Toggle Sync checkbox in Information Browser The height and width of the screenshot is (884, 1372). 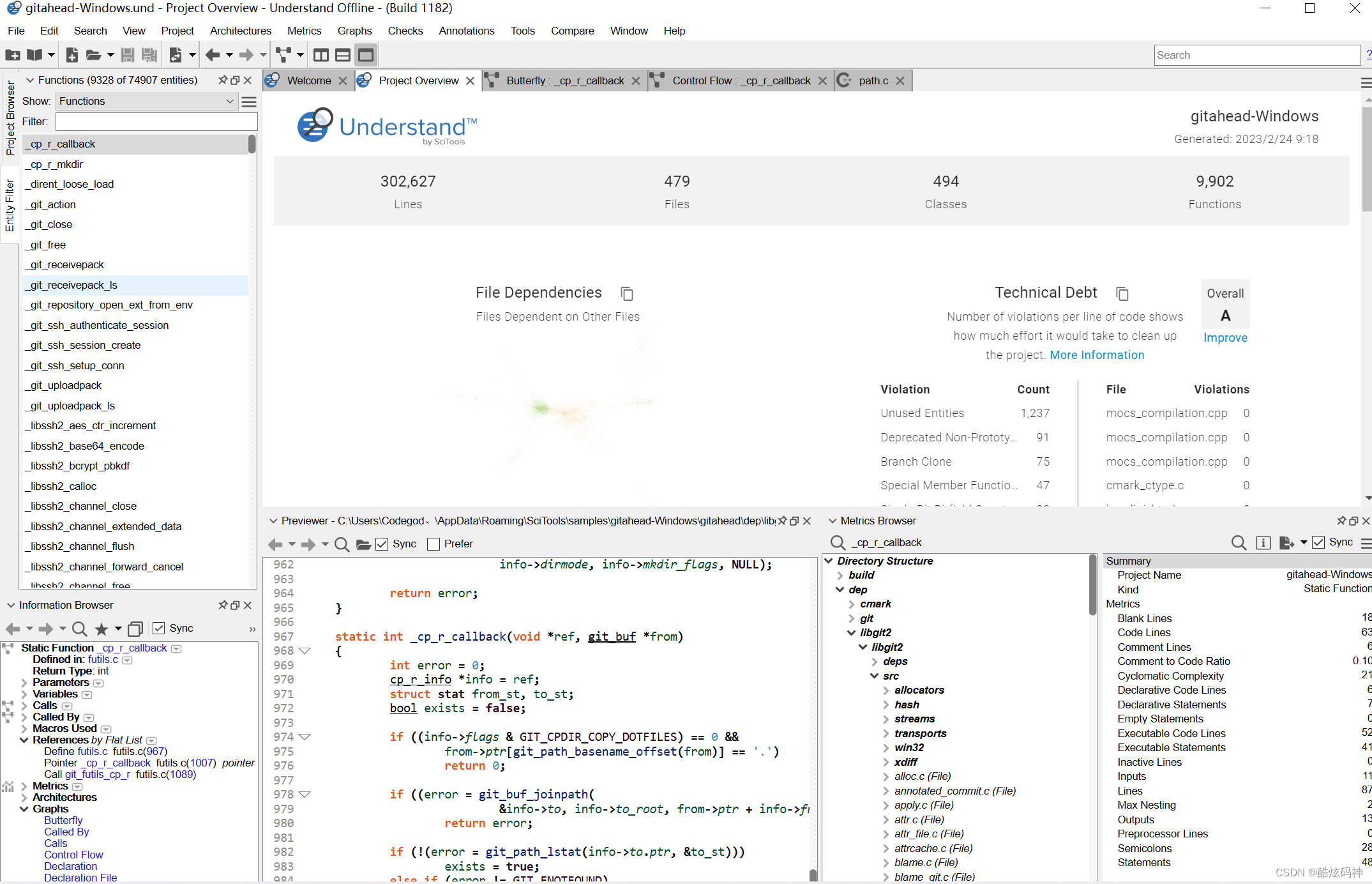160,629
